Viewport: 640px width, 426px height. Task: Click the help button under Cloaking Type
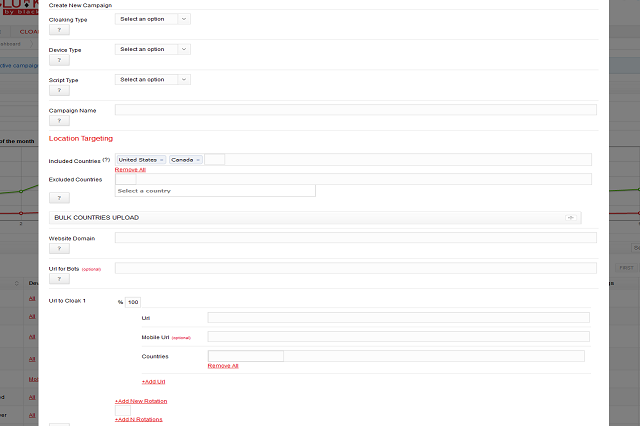click(61, 30)
